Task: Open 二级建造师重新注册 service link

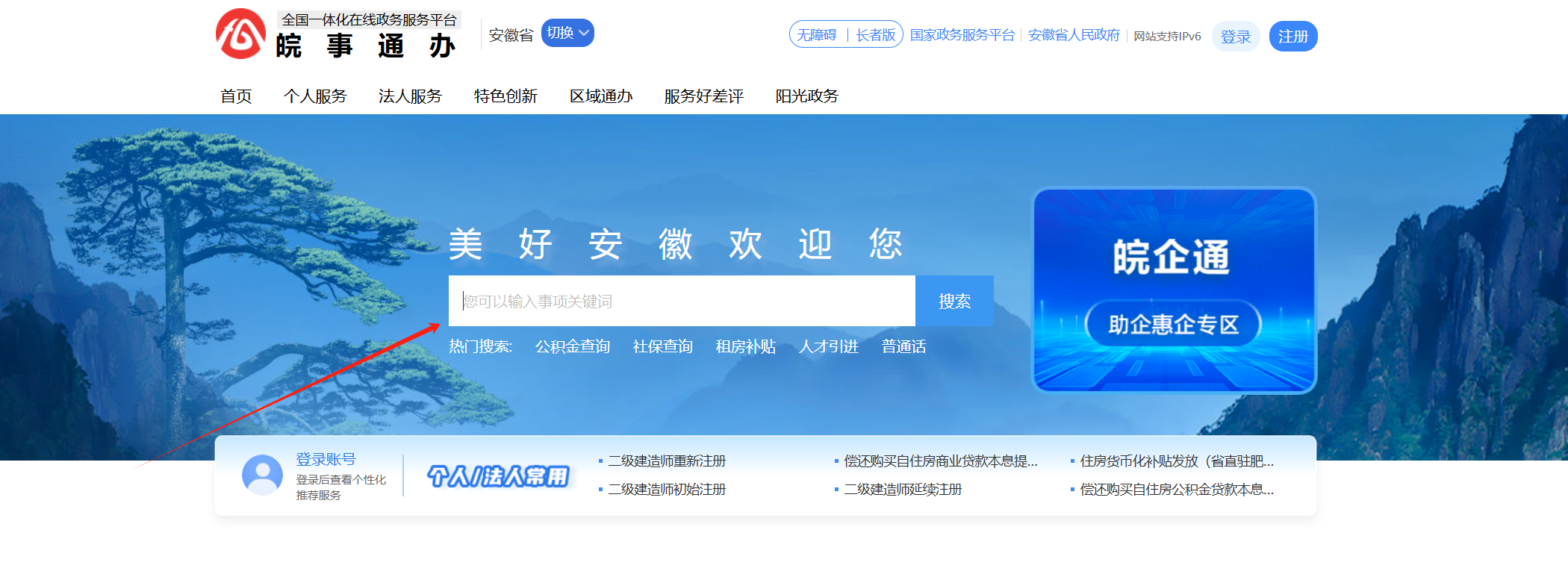Action: 666,461
